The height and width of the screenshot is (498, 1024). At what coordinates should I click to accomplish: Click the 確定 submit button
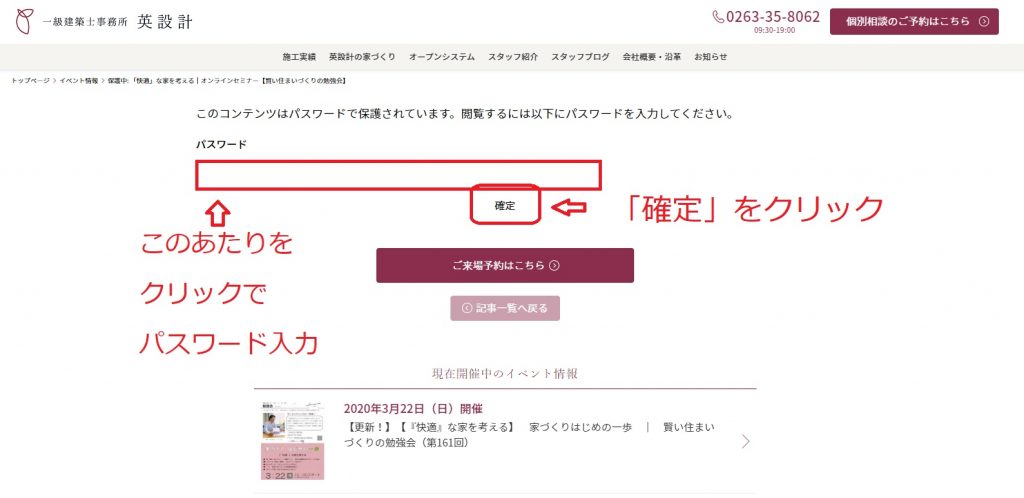point(505,206)
